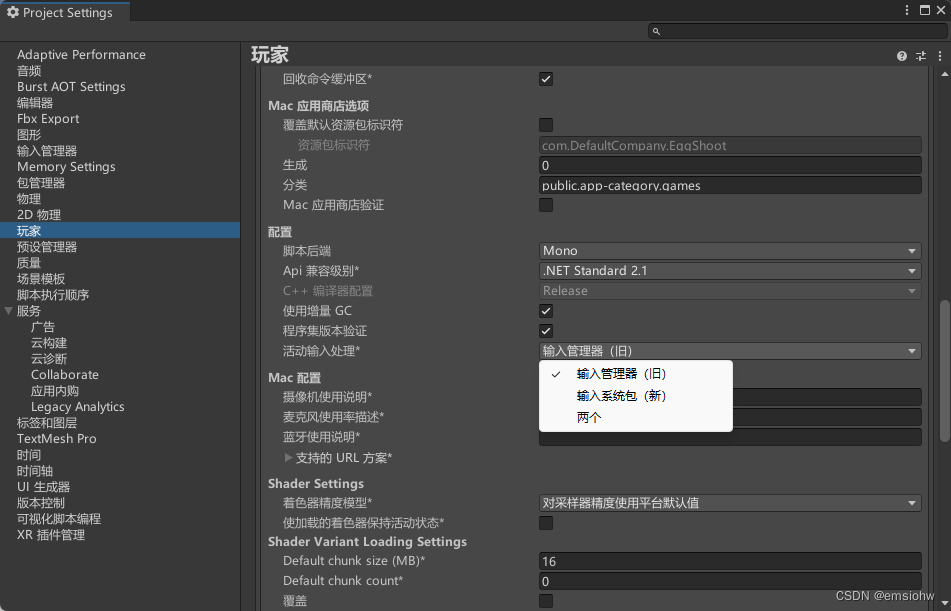The width and height of the screenshot is (951, 611).
Task: Enable Mac 应用商店验证 checkbox
Action: (546, 205)
